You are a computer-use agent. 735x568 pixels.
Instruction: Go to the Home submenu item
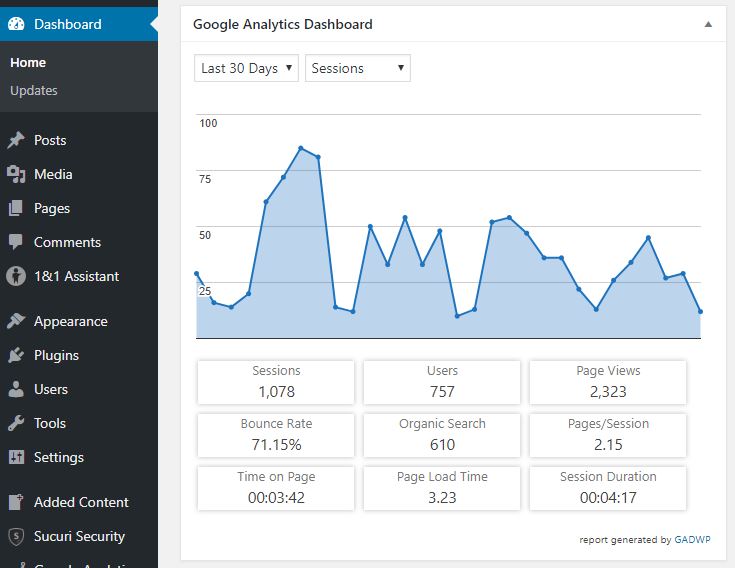28,62
